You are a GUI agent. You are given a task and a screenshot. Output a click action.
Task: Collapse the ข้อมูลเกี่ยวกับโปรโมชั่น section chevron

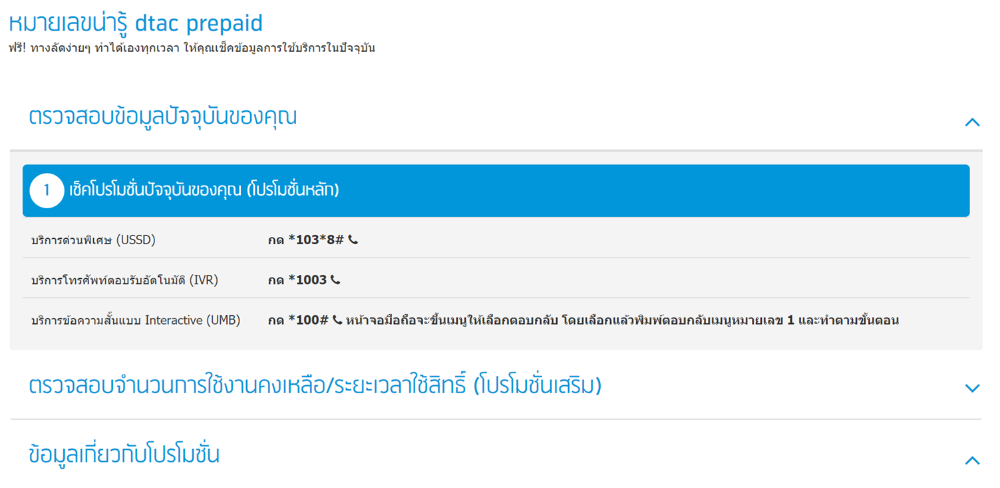click(x=972, y=460)
